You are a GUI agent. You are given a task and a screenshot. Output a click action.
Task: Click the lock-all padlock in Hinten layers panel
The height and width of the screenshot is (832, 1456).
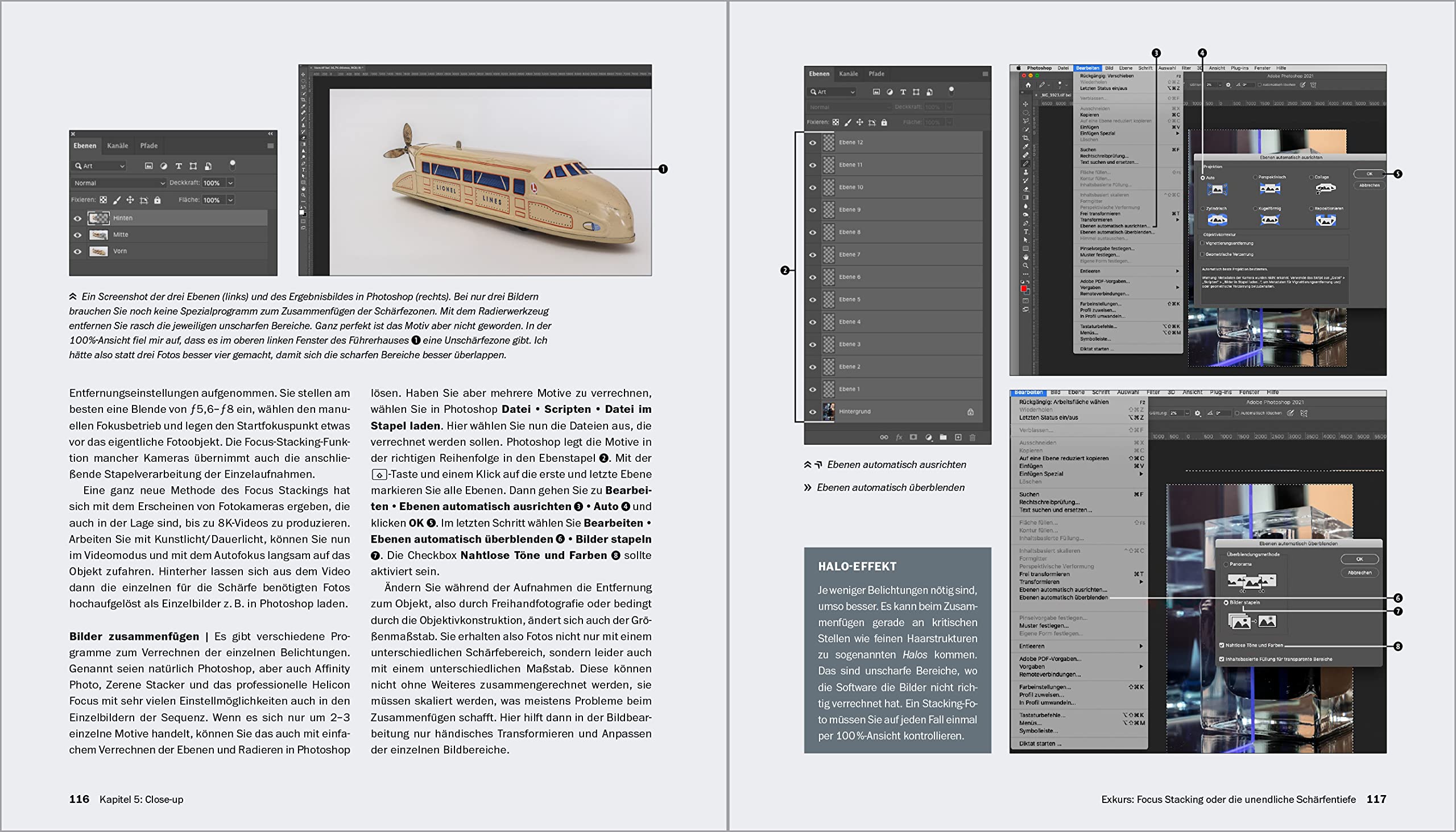(x=157, y=200)
